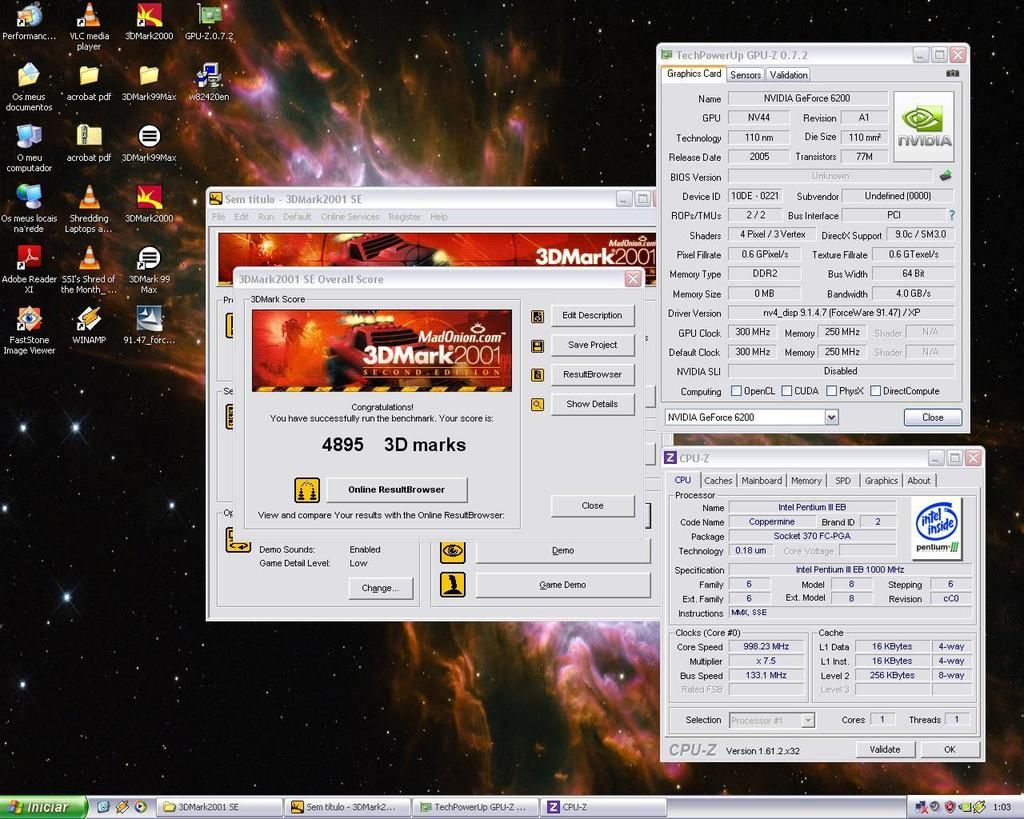Select the w82420en desktop icon
Screen dimensions: 1024x819
point(209,82)
